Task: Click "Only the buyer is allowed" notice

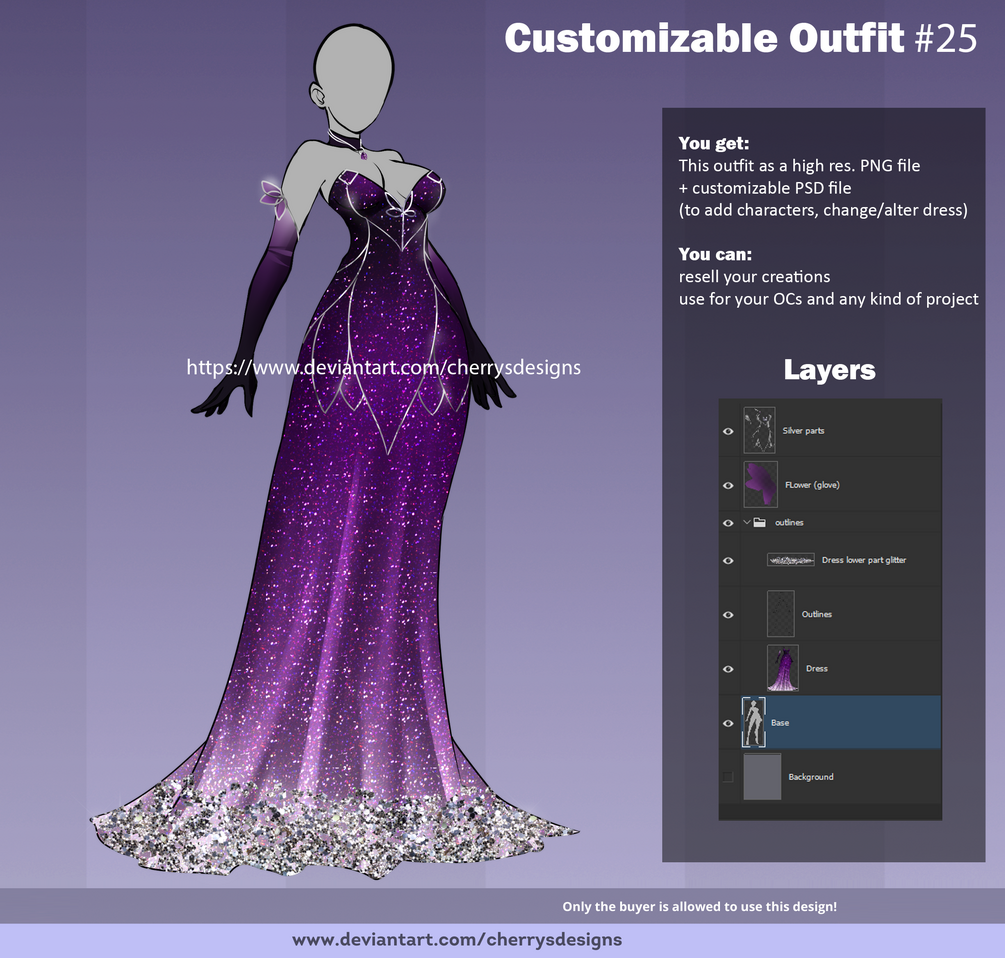Action: (x=700, y=907)
